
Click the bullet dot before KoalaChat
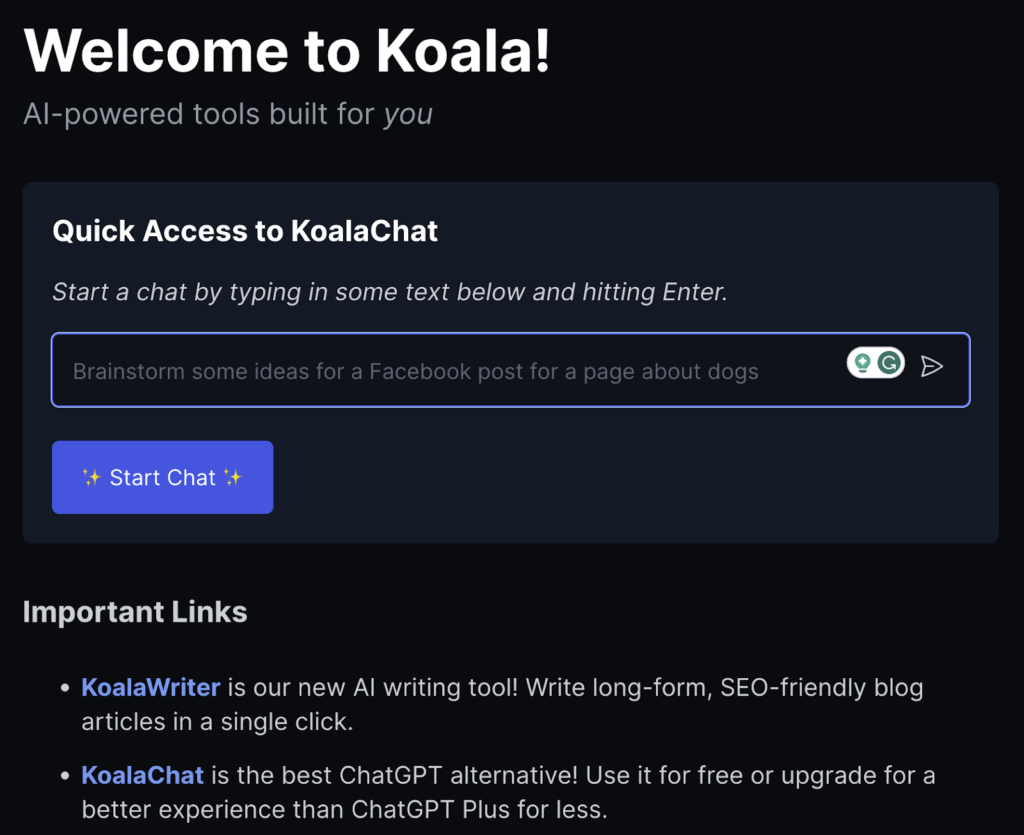65,776
